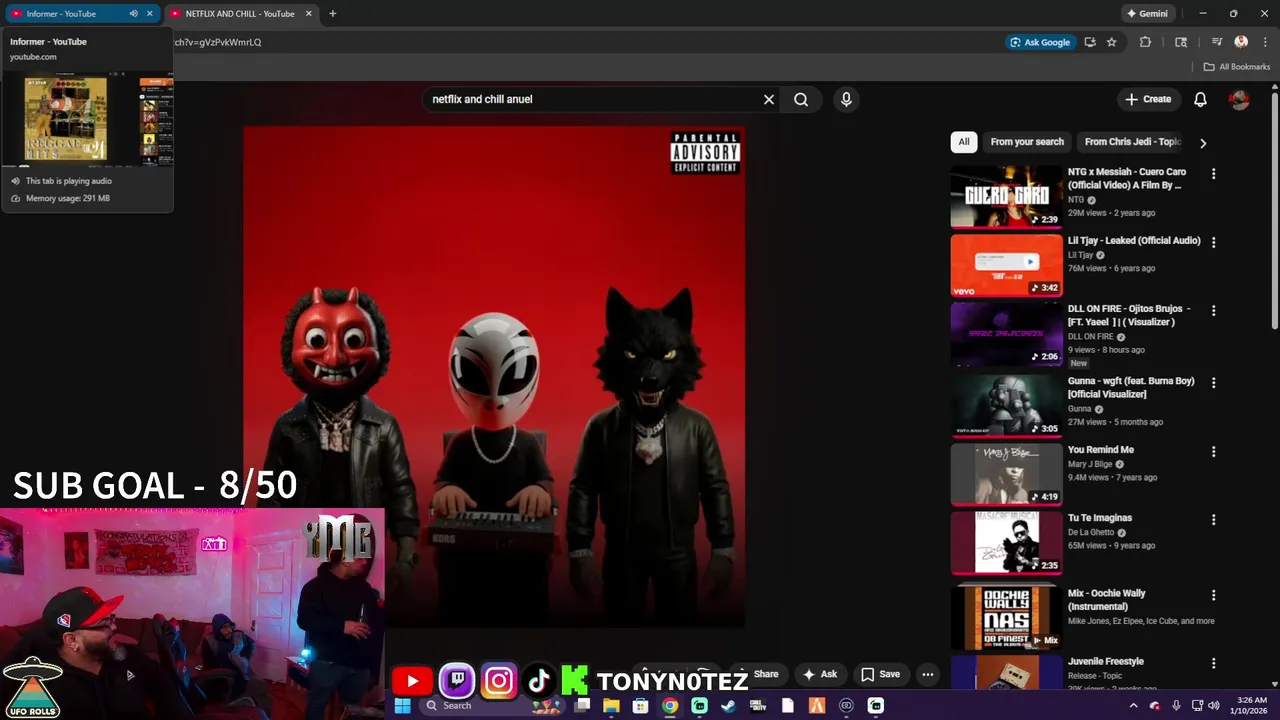1280x720 pixels.
Task: Open the clock showing 3:26 AM
Action: pyautogui.click(x=1251, y=705)
